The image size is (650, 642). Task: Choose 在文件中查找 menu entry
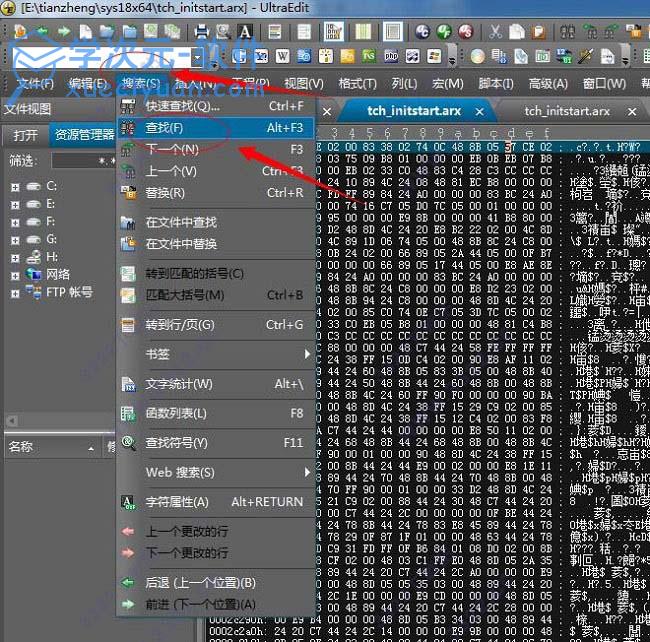[216, 222]
